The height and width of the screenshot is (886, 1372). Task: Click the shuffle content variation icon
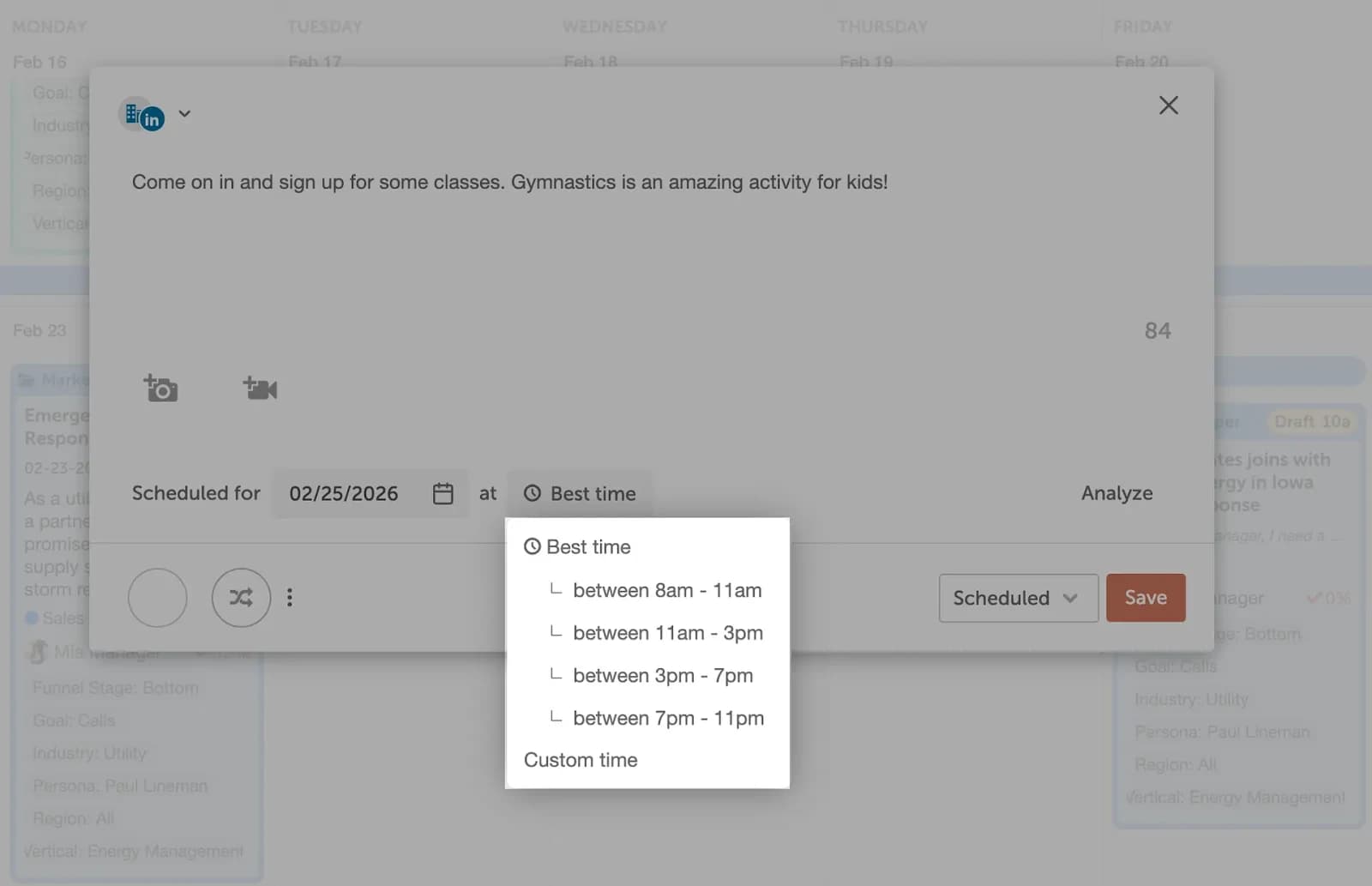tap(241, 598)
